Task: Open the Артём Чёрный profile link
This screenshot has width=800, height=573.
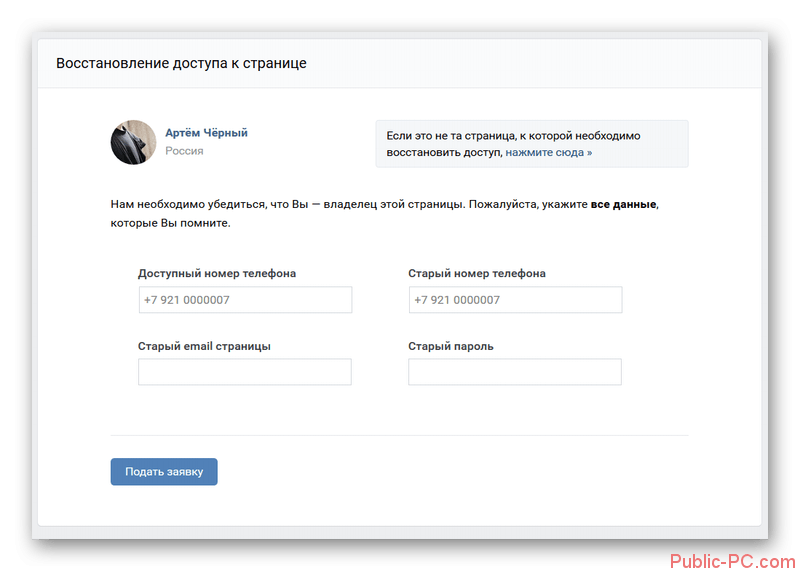Action: 206,133
